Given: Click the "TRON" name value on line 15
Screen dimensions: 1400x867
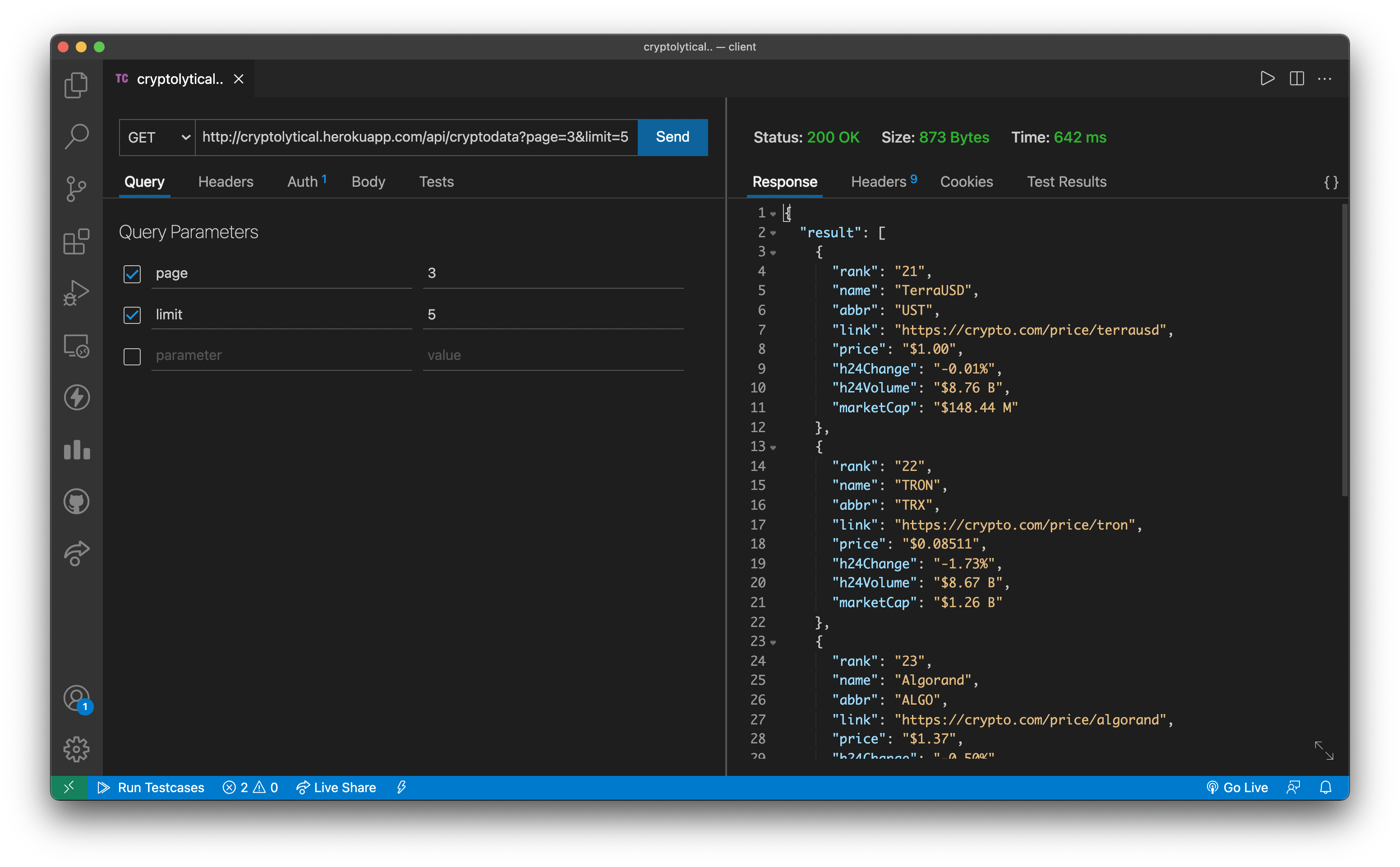Looking at the screenshot, I should tap(917, 486).
